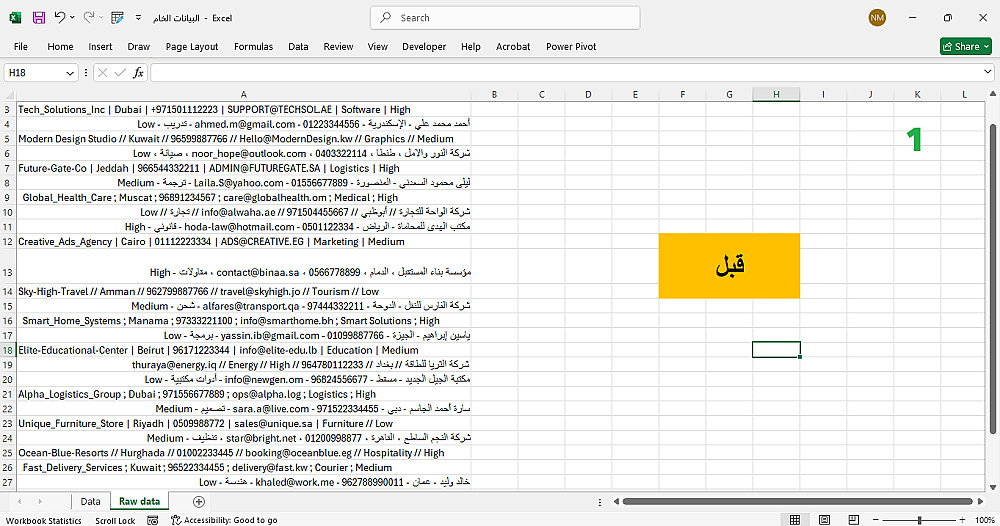Open the Help tab
1000x526 pixels.
(471, 47)
